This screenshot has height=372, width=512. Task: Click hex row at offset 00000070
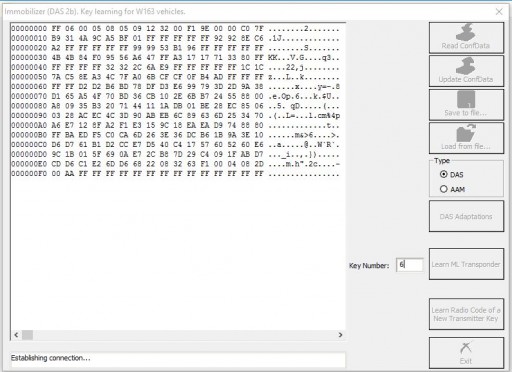pos(175,96)
